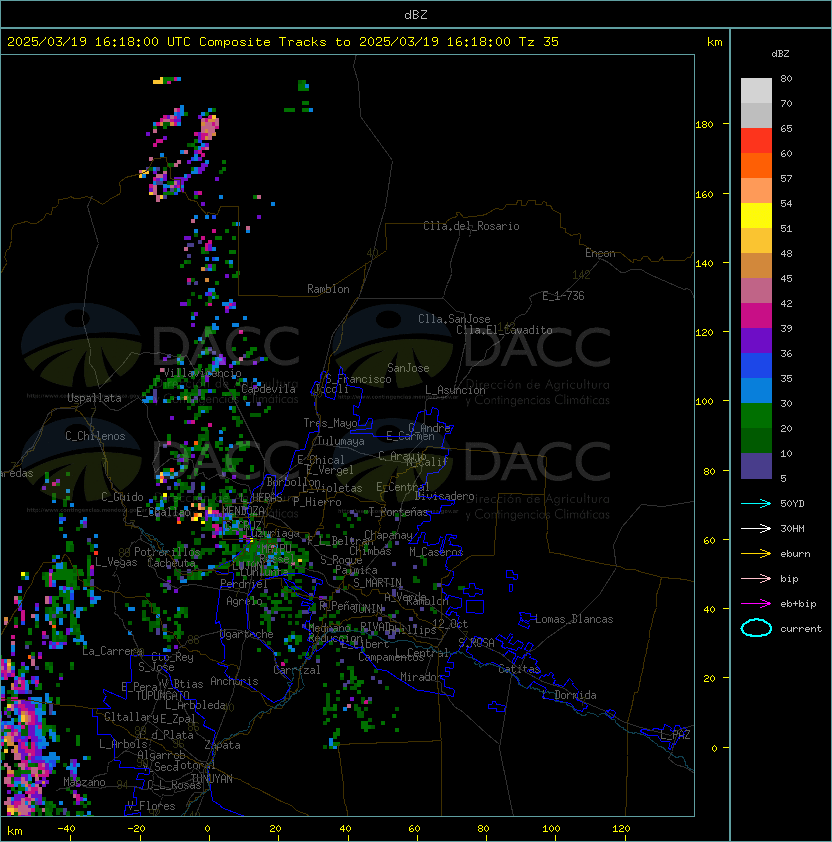Screen dimensions: 832x842
Task: Click the 'L_Asuncion' map label
Action: tap(455, 390)
